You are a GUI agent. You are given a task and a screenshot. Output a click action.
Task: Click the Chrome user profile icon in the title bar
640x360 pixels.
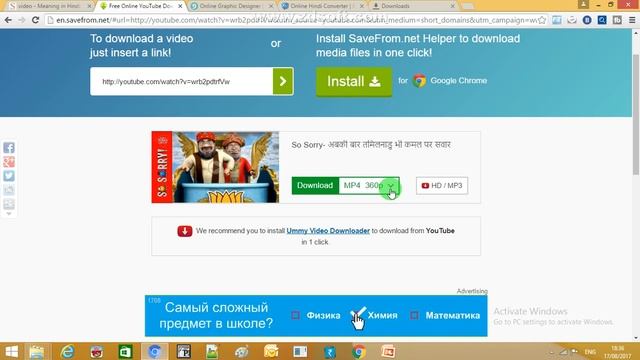pyautogui.click(x=583, y=4)
